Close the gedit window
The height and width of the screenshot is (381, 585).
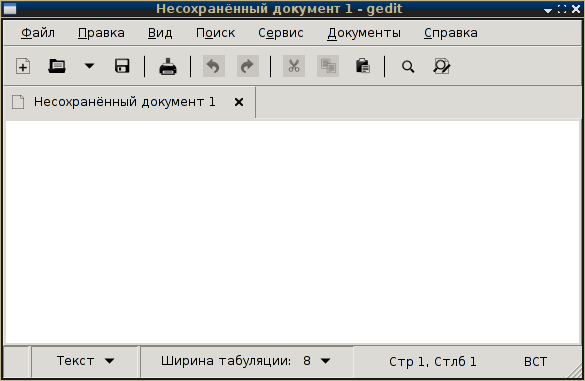(576, 9)
